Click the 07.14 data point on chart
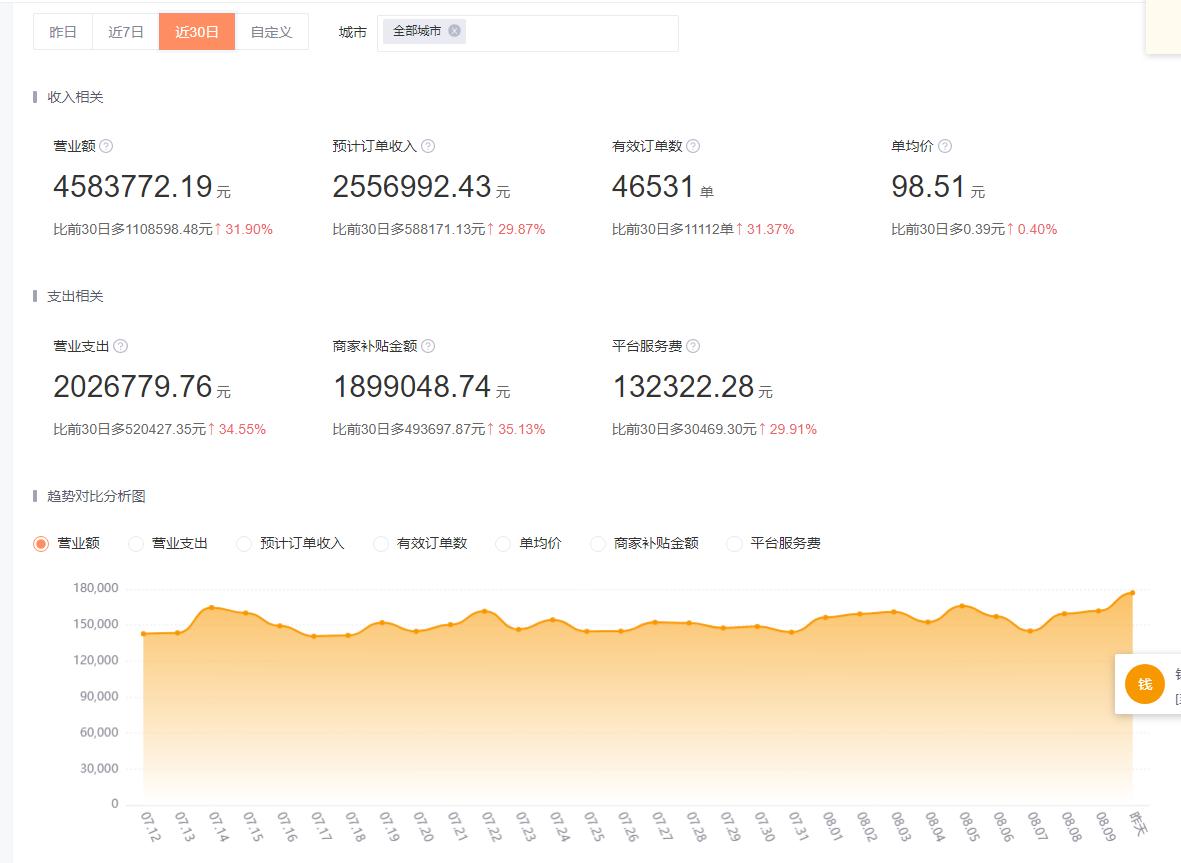This screenshot has width=1181, height=863. pos(211,607)
